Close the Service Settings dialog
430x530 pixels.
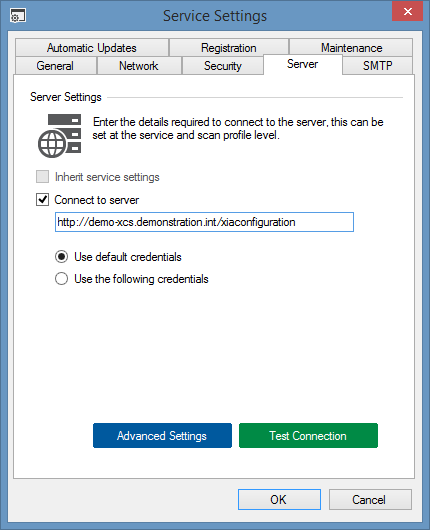407,11
